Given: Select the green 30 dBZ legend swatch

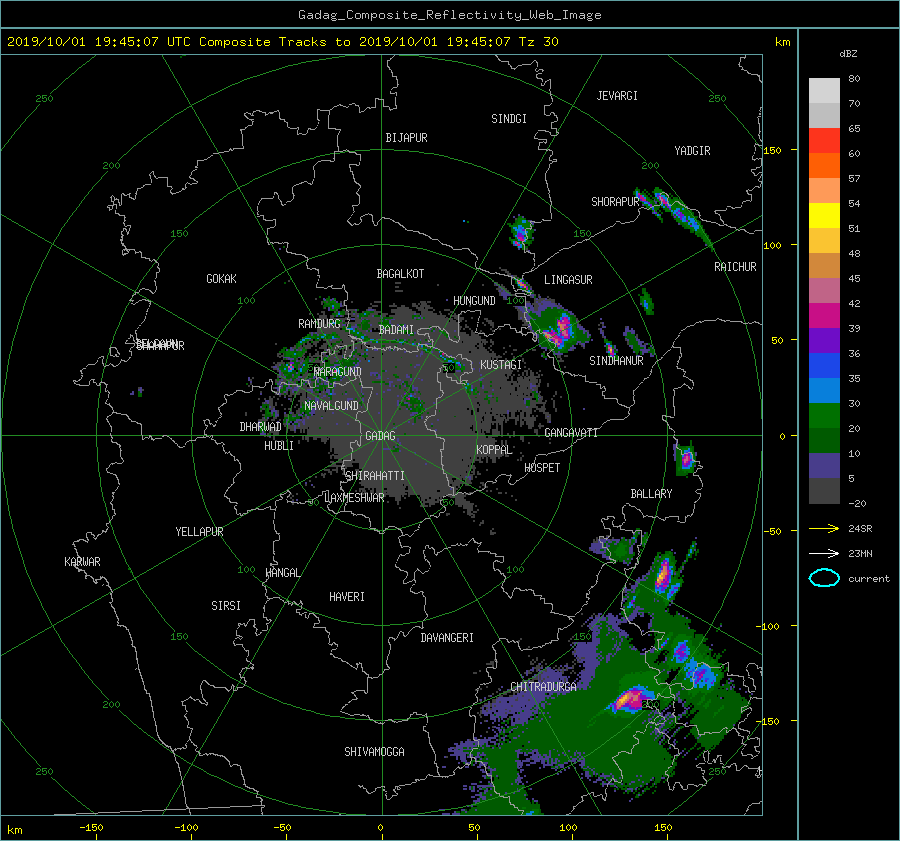Looking at the screenshot, I should point(824,415).
